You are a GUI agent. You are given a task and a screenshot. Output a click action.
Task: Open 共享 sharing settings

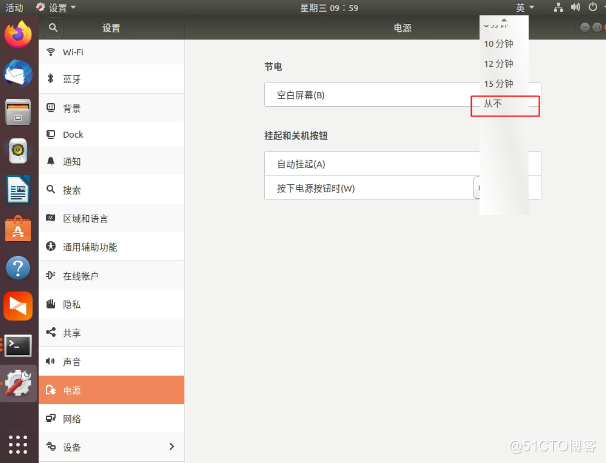click(111, 332)
